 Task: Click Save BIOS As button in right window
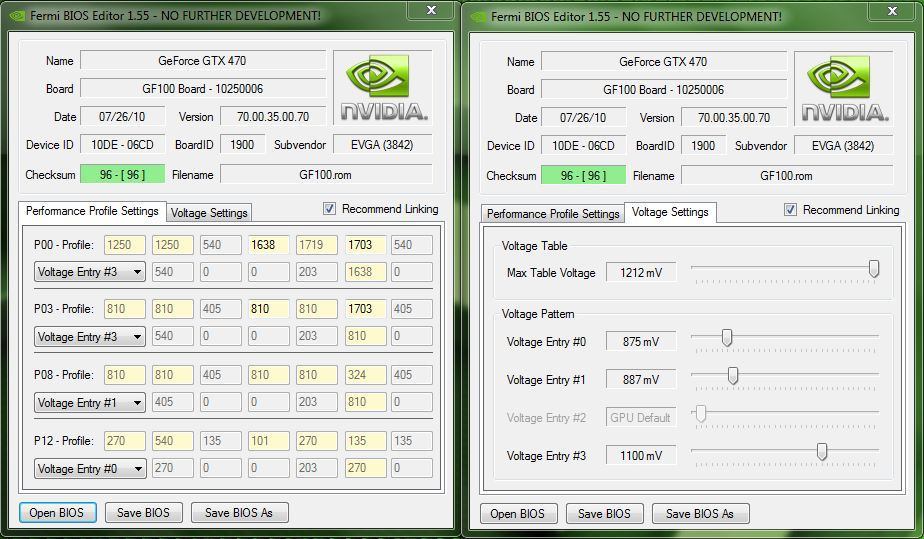[700, 514]
